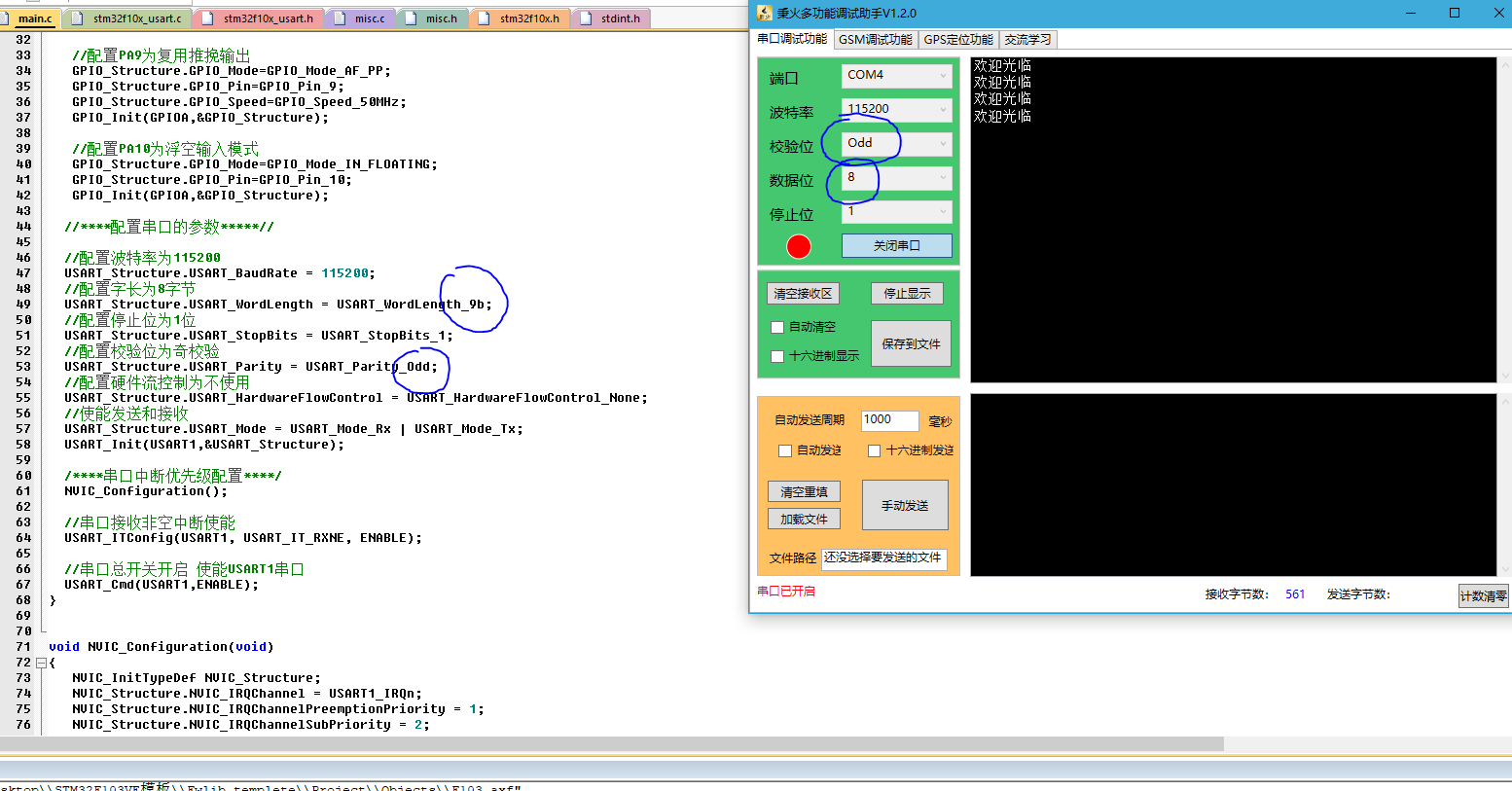The width and height of the screenshot is (1512, 791).
Task: Click the file icon on misc.h tab
Action: (411, 18)
